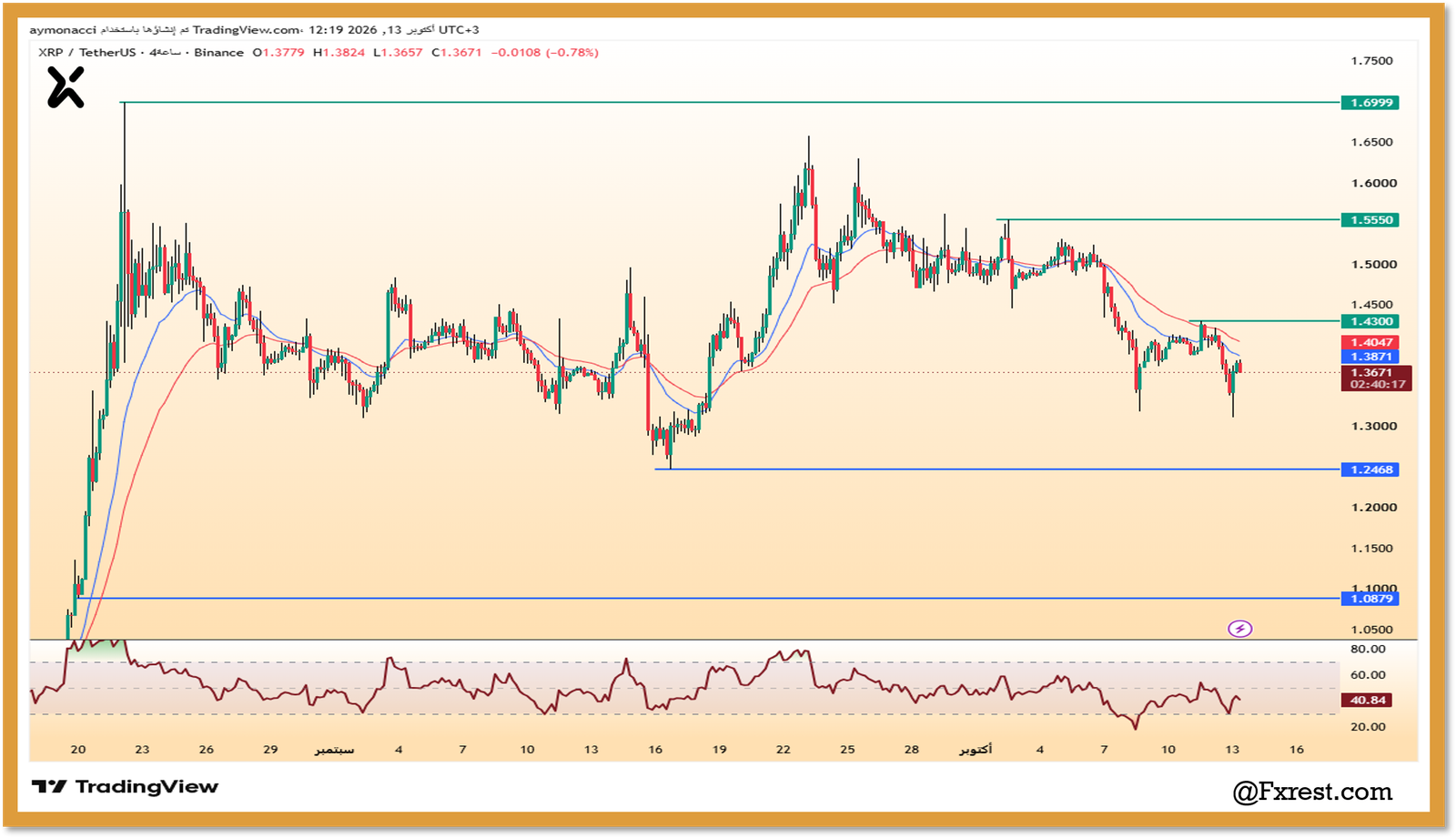
Task: Click the date label 29 on time axis
Action: pyautogui.click(x=270, y=750)
